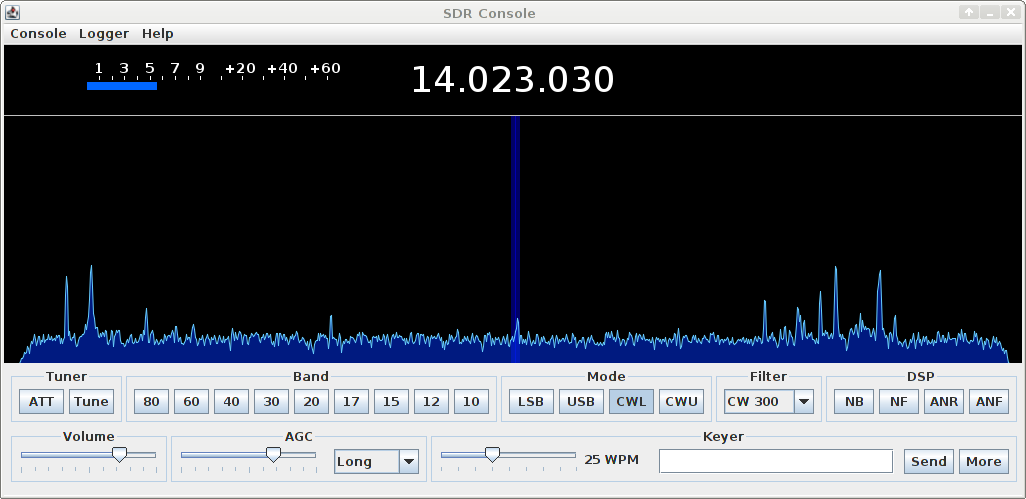Click the Keyer text input field
Image resolution: width=1026 pixels, height=499 pixels.
[776, 461]
